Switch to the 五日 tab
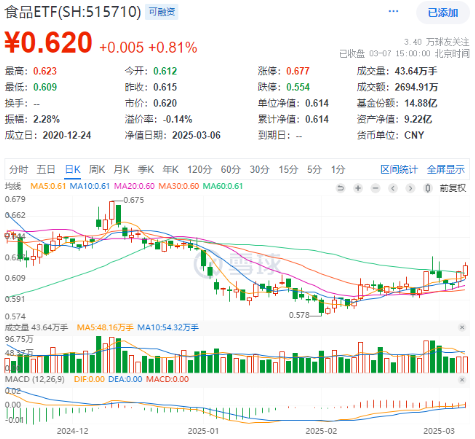Viewport: 475px width, 439px height. [x=46, y=169]
